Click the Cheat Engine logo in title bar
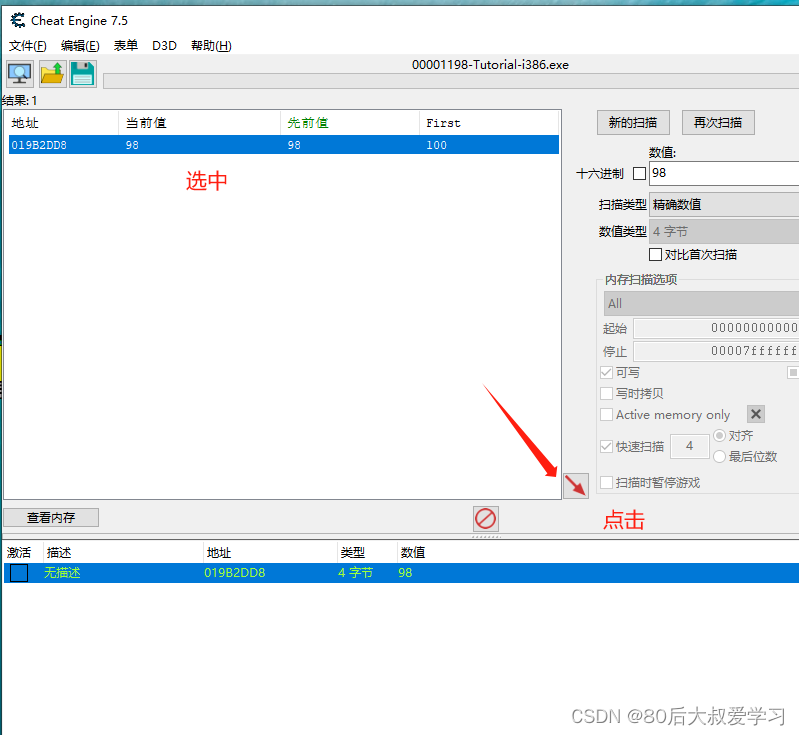 point(18,20)
